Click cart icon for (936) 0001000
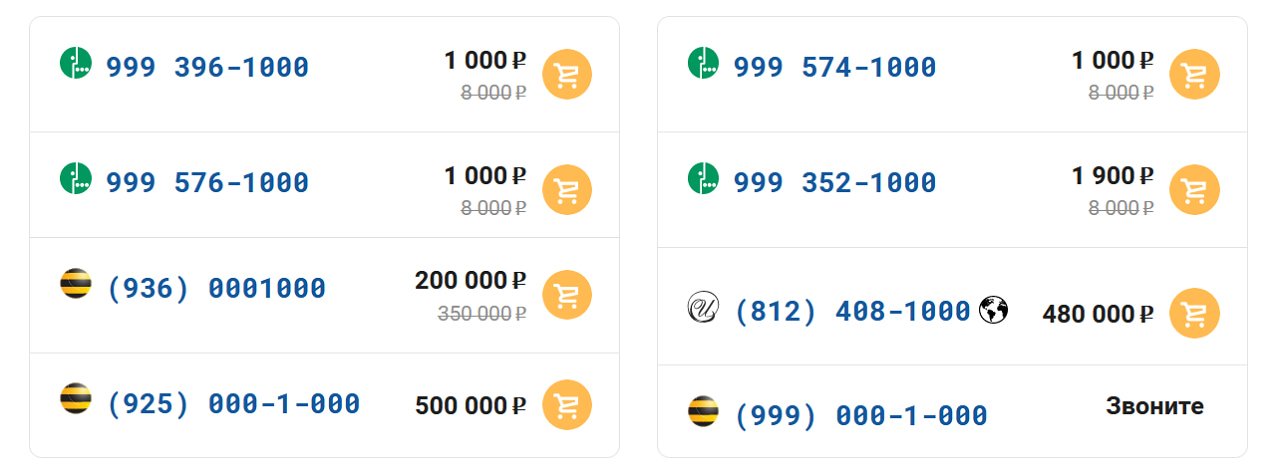1280x474 pixels. point(567,295)
